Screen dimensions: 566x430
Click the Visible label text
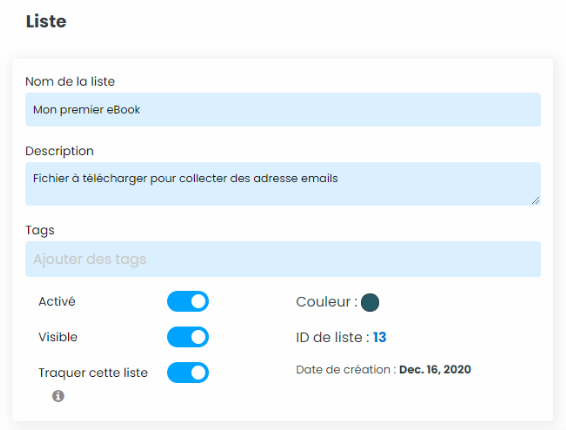(x=58, y=337)
